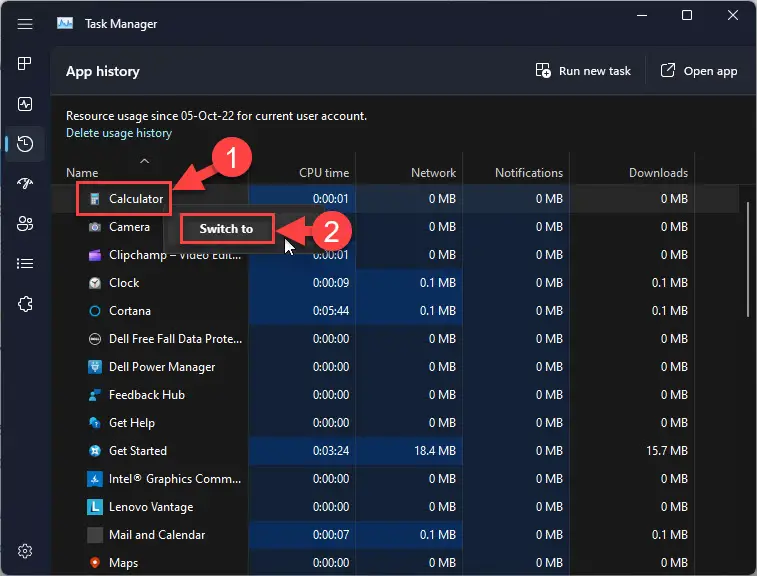Click the Intel Graphics Command icon
The image size is (757, 576).
click(95, 479)
